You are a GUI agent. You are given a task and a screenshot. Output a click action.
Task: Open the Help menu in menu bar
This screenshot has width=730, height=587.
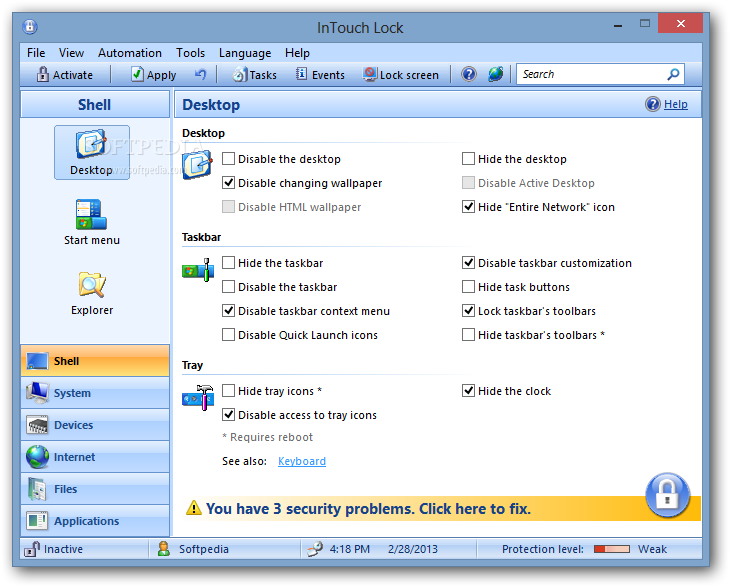pos(297,53)
